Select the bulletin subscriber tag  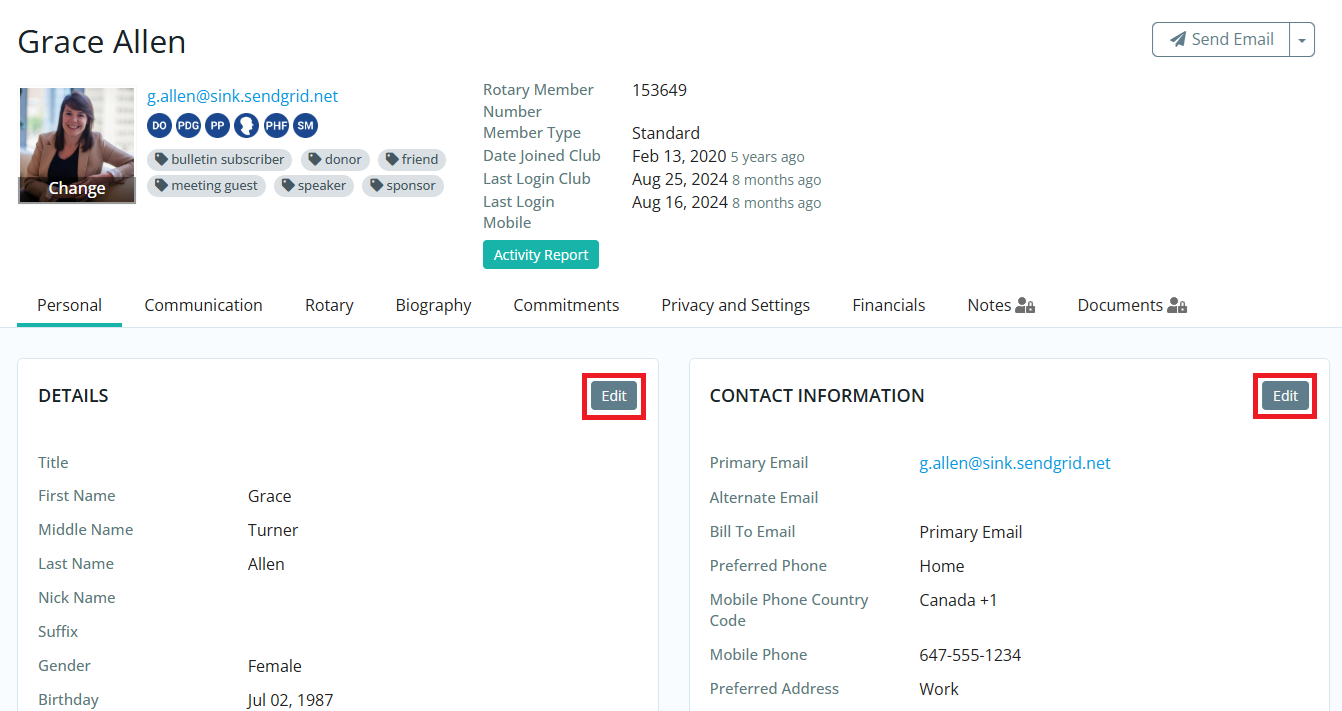coord(220,160)
